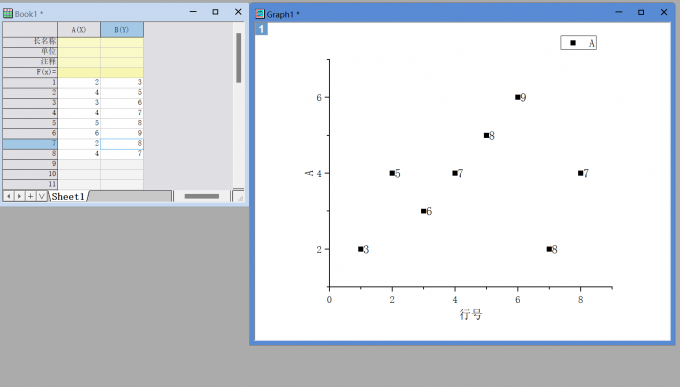Add a new sheet with plus button
Screen dimensions: 680x387
30,197
